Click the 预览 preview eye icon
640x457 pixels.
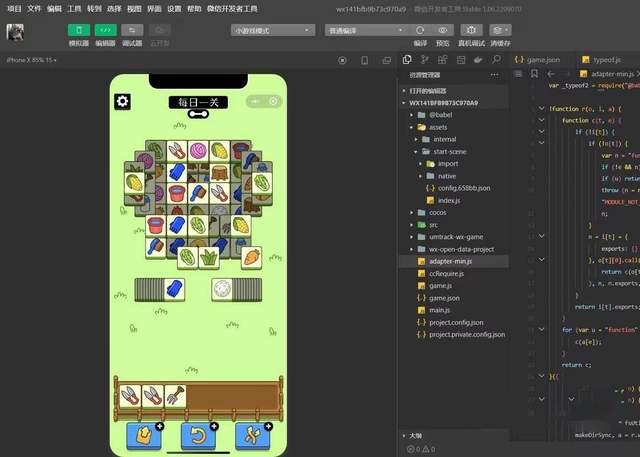441,31
